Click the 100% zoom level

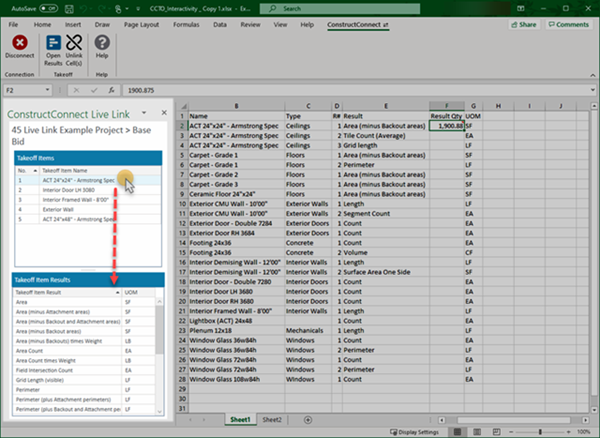584,432
